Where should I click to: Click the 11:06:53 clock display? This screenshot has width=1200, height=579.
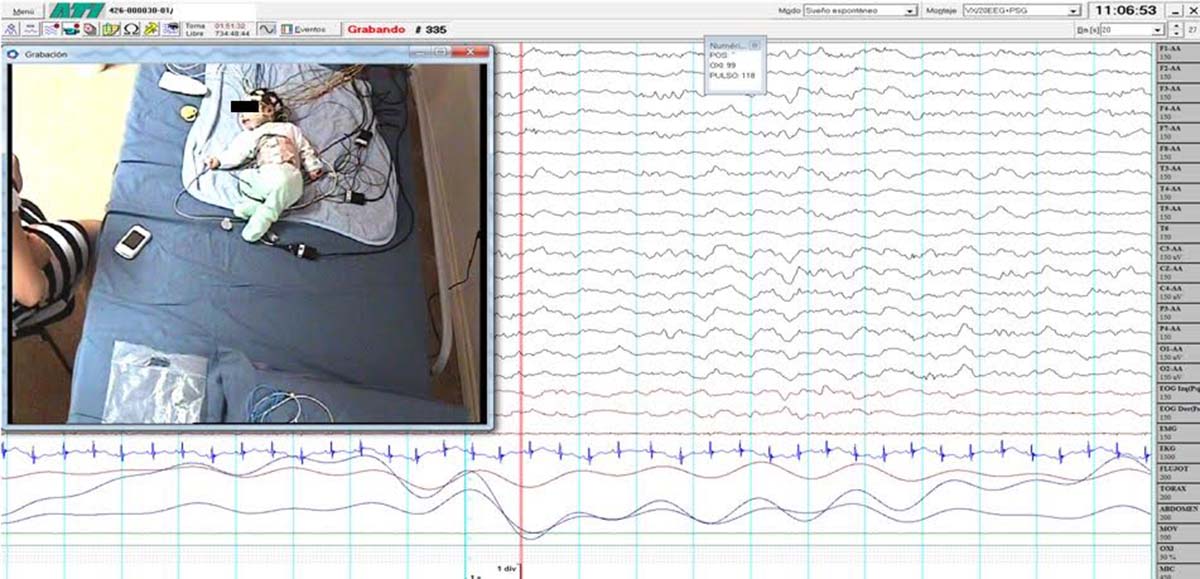click(x=1126, y=10)
